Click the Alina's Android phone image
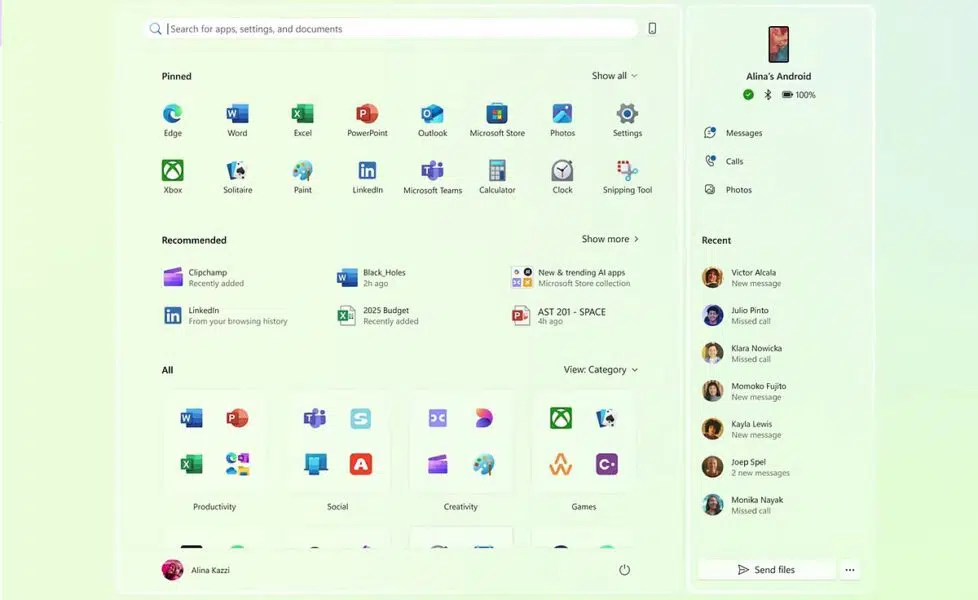 (x=778, y=44)
